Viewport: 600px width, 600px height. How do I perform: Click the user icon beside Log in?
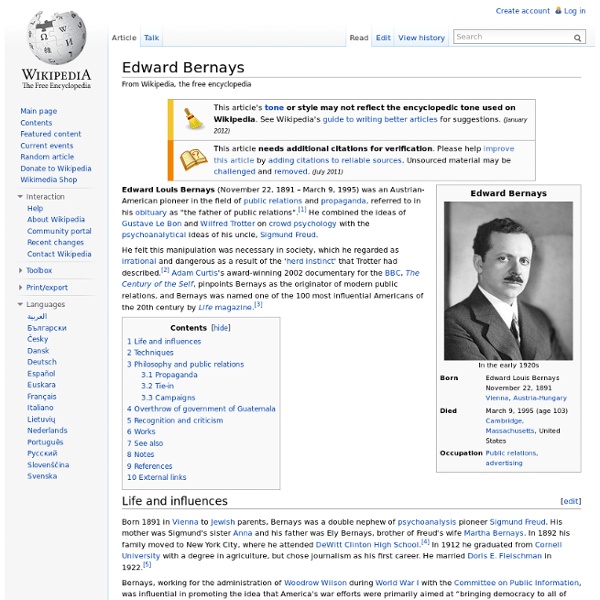pyautogui.click(x=558, y=11)
